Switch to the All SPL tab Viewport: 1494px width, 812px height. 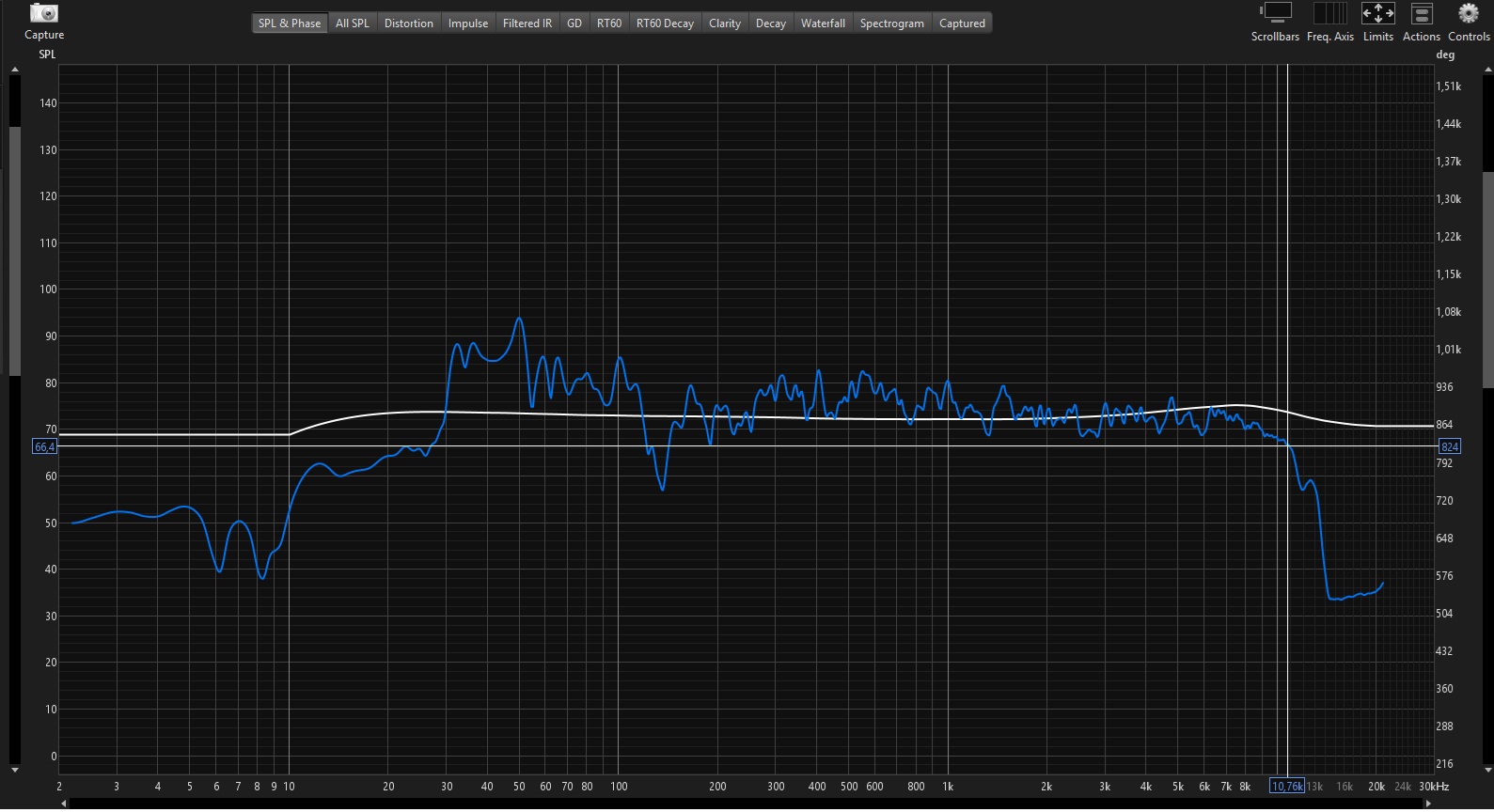coord(353,23)
